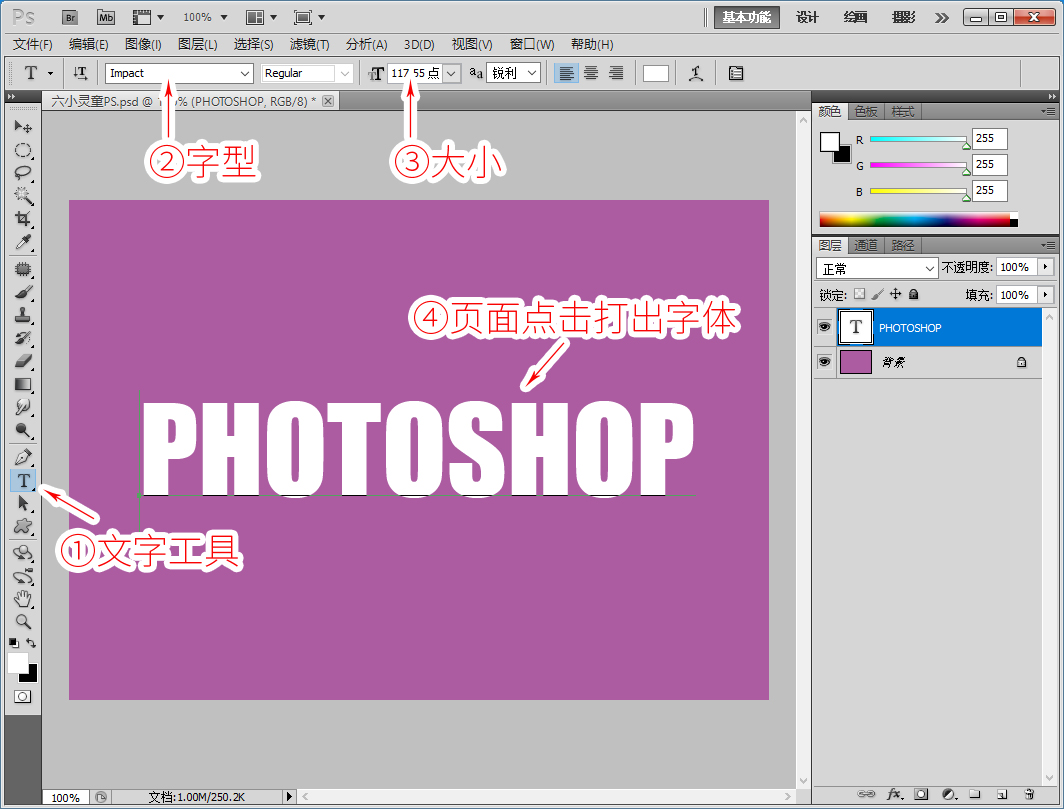Viewport: 1064px width, 809px height.
Task: Click the text color swatch in options bar
Action: tap(656, 73)
